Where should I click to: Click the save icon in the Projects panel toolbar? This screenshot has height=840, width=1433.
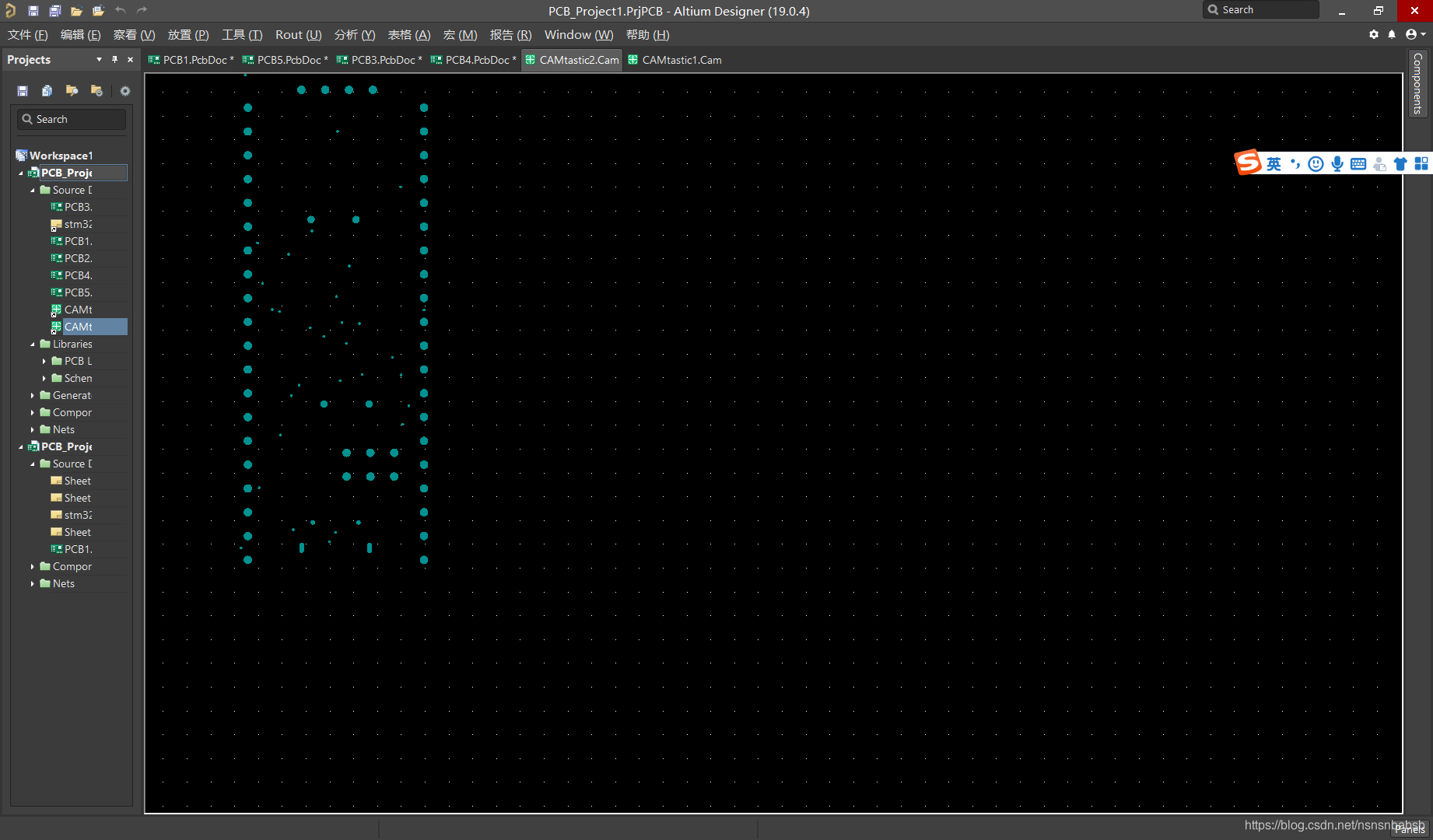pyautogui.click(x=23, y=91)
